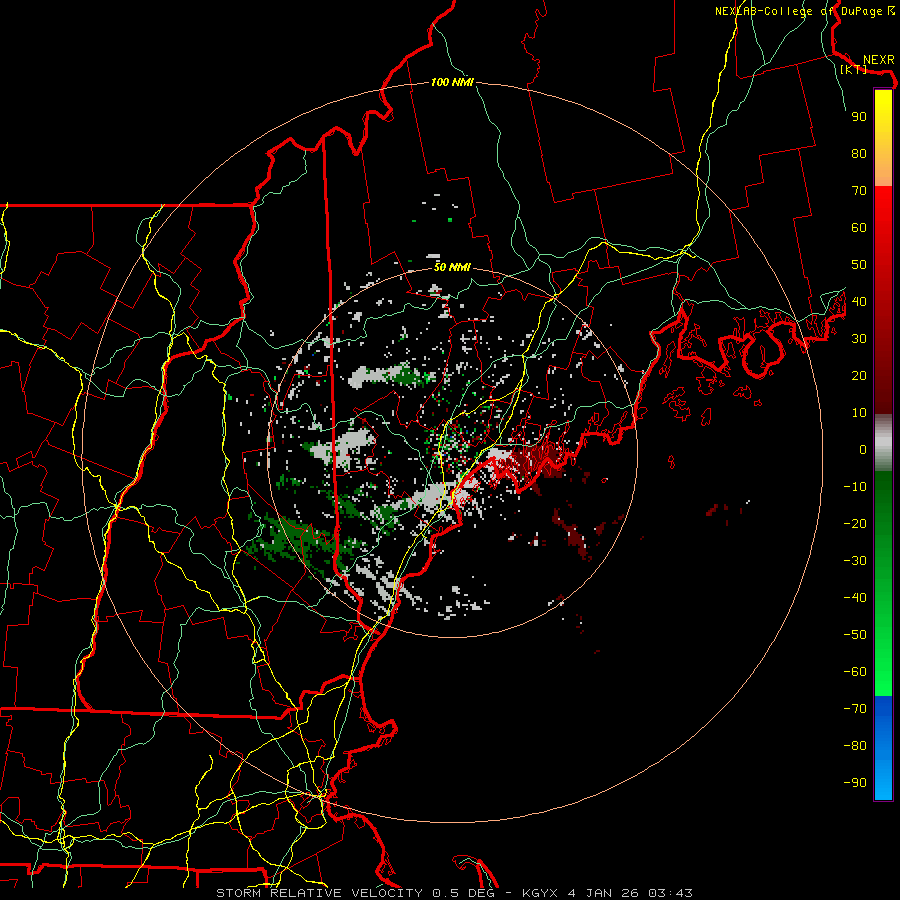The height and width of the screenshot is (900, 900).
Task: Click the positive 40 scale value
Action: [859, 302]
